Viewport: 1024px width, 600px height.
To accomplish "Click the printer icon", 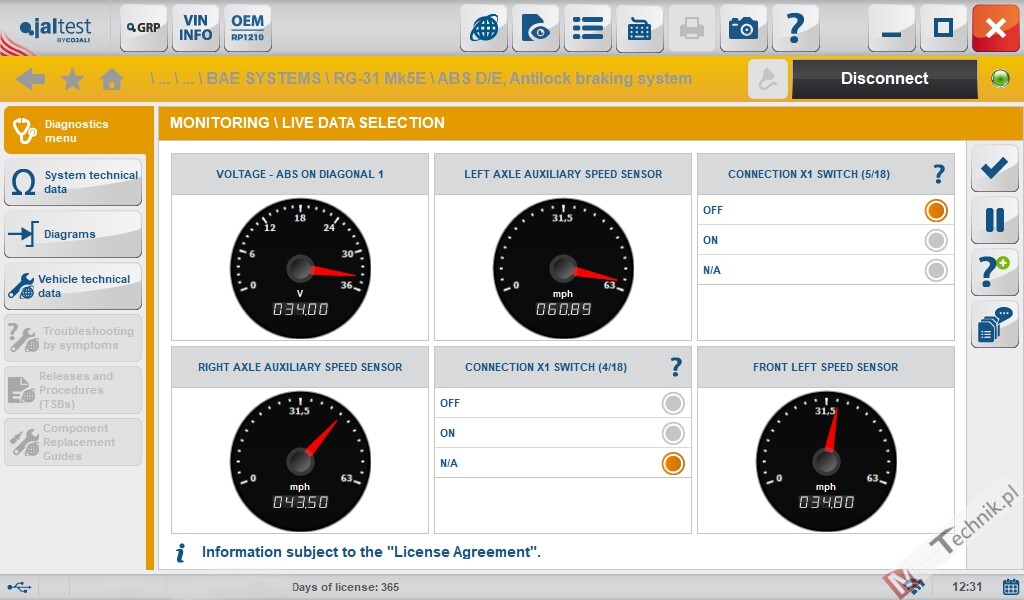I will pos(692,28).
